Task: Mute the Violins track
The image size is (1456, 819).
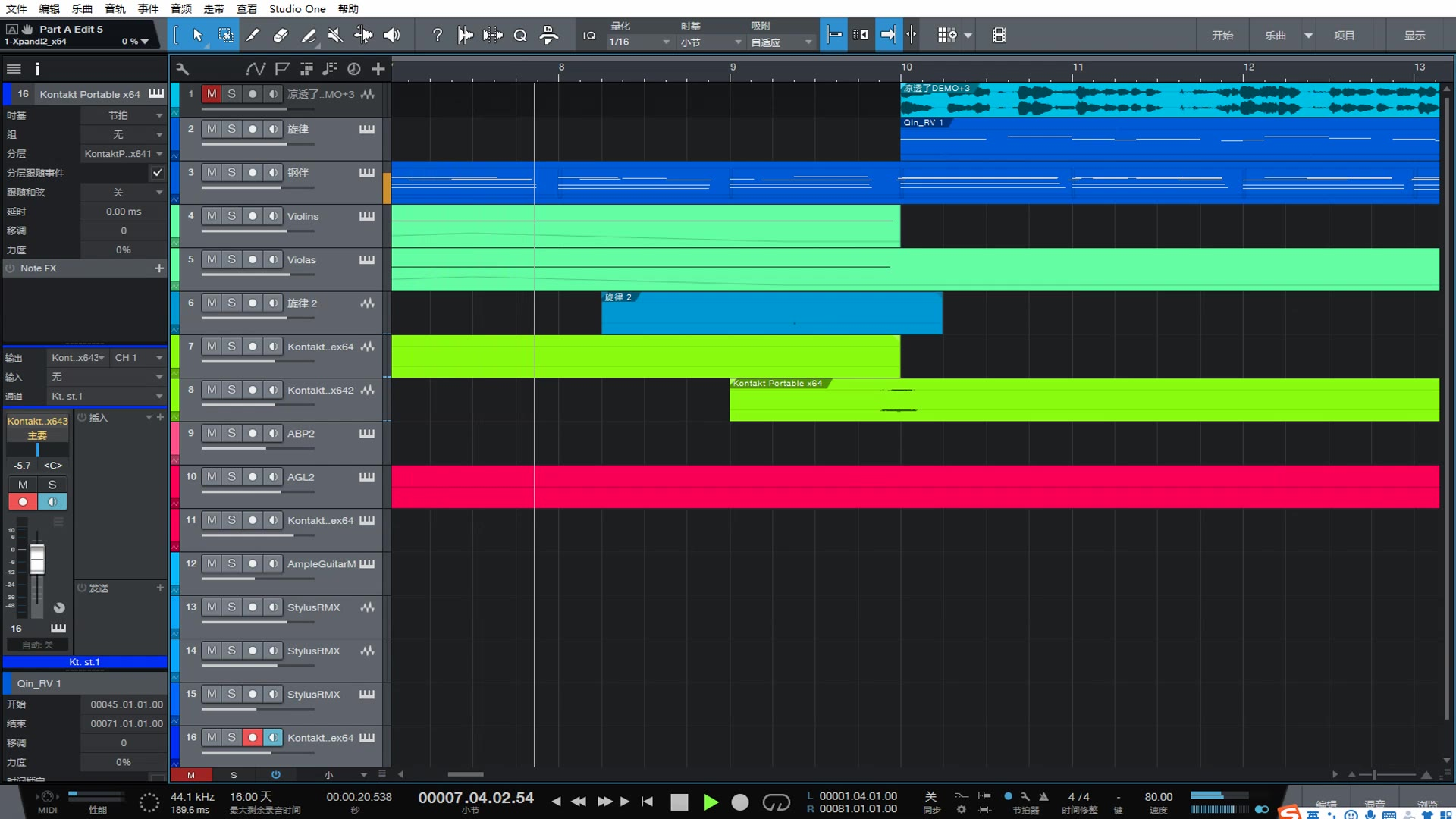Action: point(212,216)
